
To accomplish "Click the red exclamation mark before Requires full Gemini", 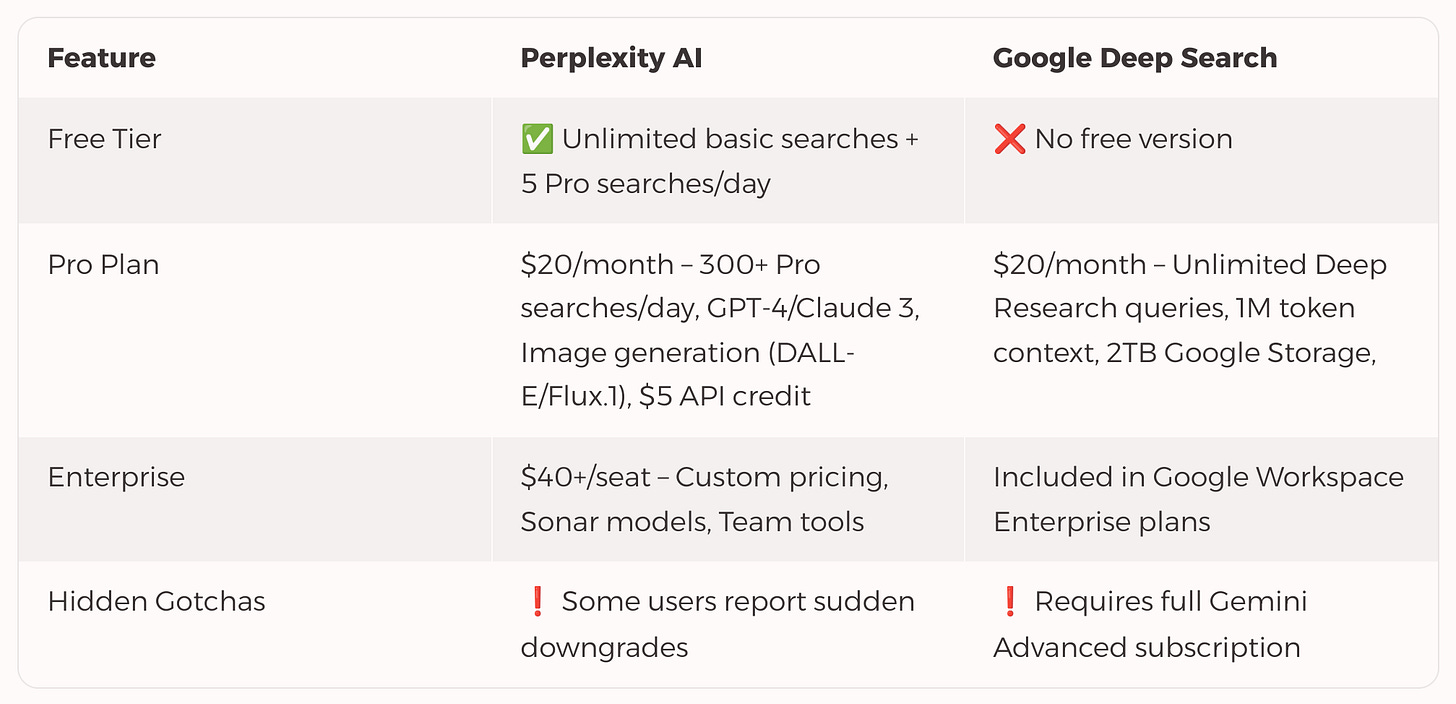I will click(1009, 602).
